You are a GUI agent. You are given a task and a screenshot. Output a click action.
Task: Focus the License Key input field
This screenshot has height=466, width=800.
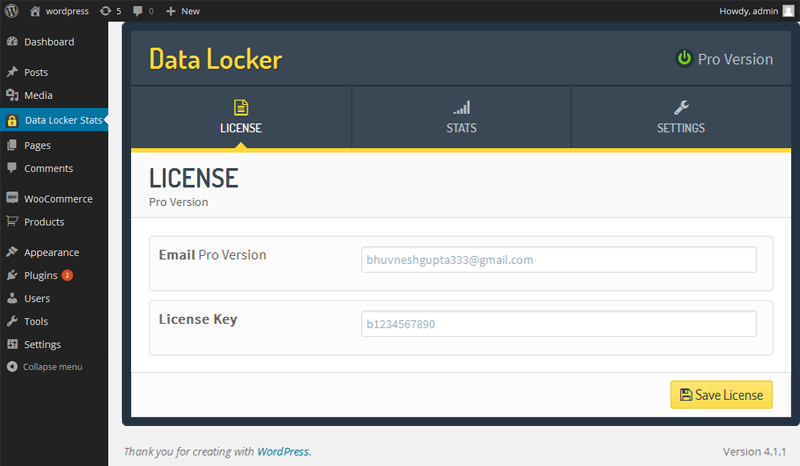click(x=559, y=324)
